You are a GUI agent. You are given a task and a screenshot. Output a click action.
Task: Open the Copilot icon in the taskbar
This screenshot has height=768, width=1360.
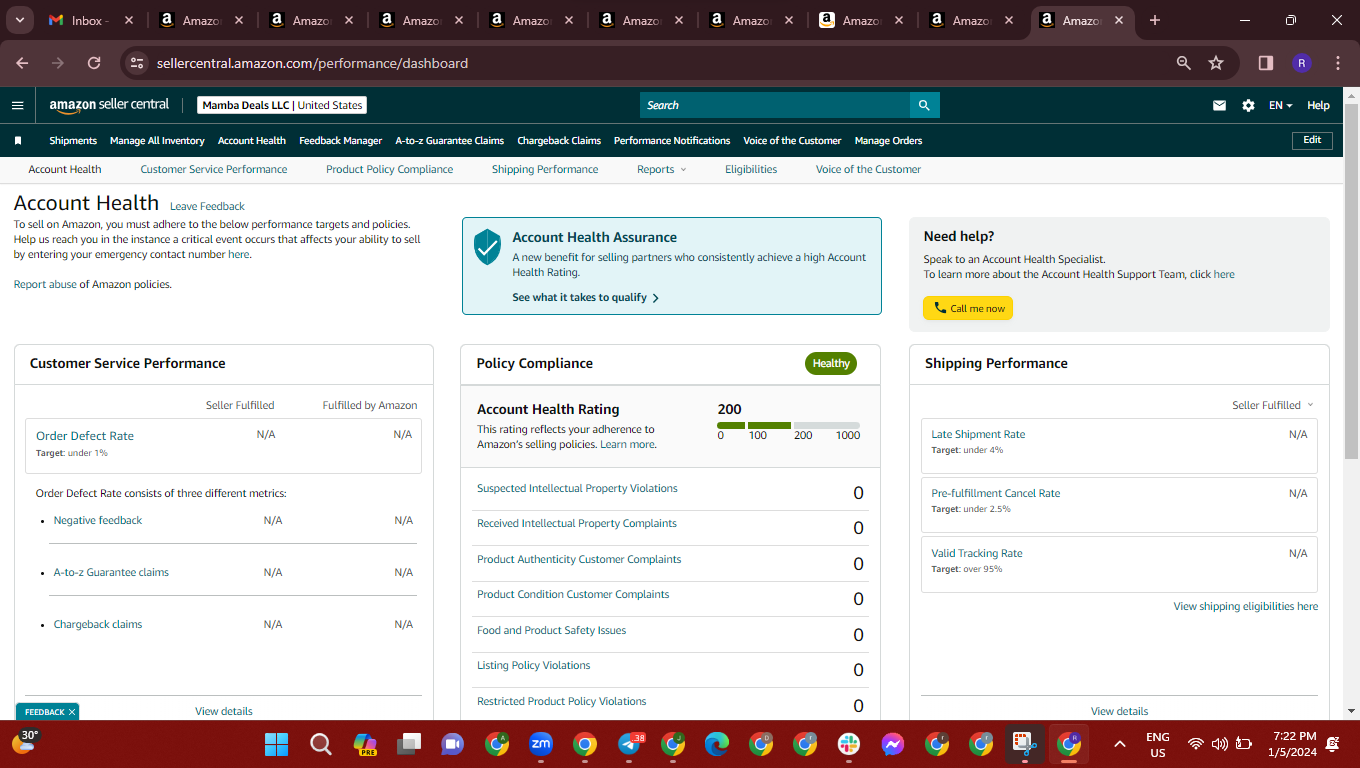click(365, 744)
